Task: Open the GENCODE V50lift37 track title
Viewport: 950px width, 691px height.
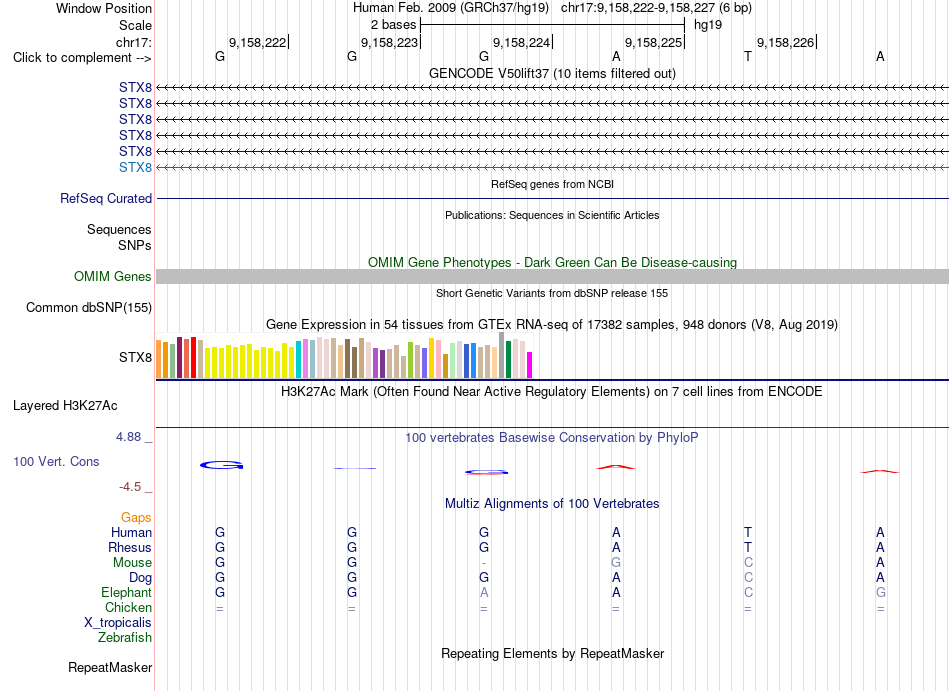Action: tap(552, 73)
